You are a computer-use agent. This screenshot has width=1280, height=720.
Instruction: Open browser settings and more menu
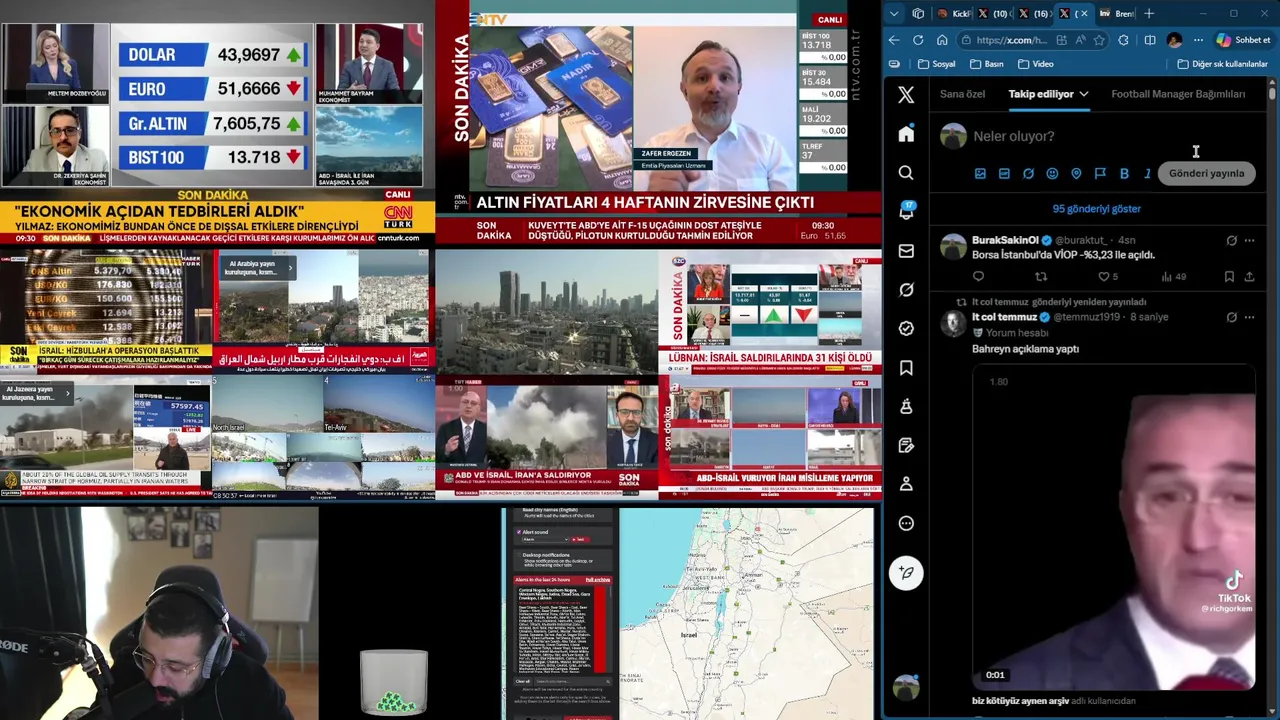[x=1198, y=40]
